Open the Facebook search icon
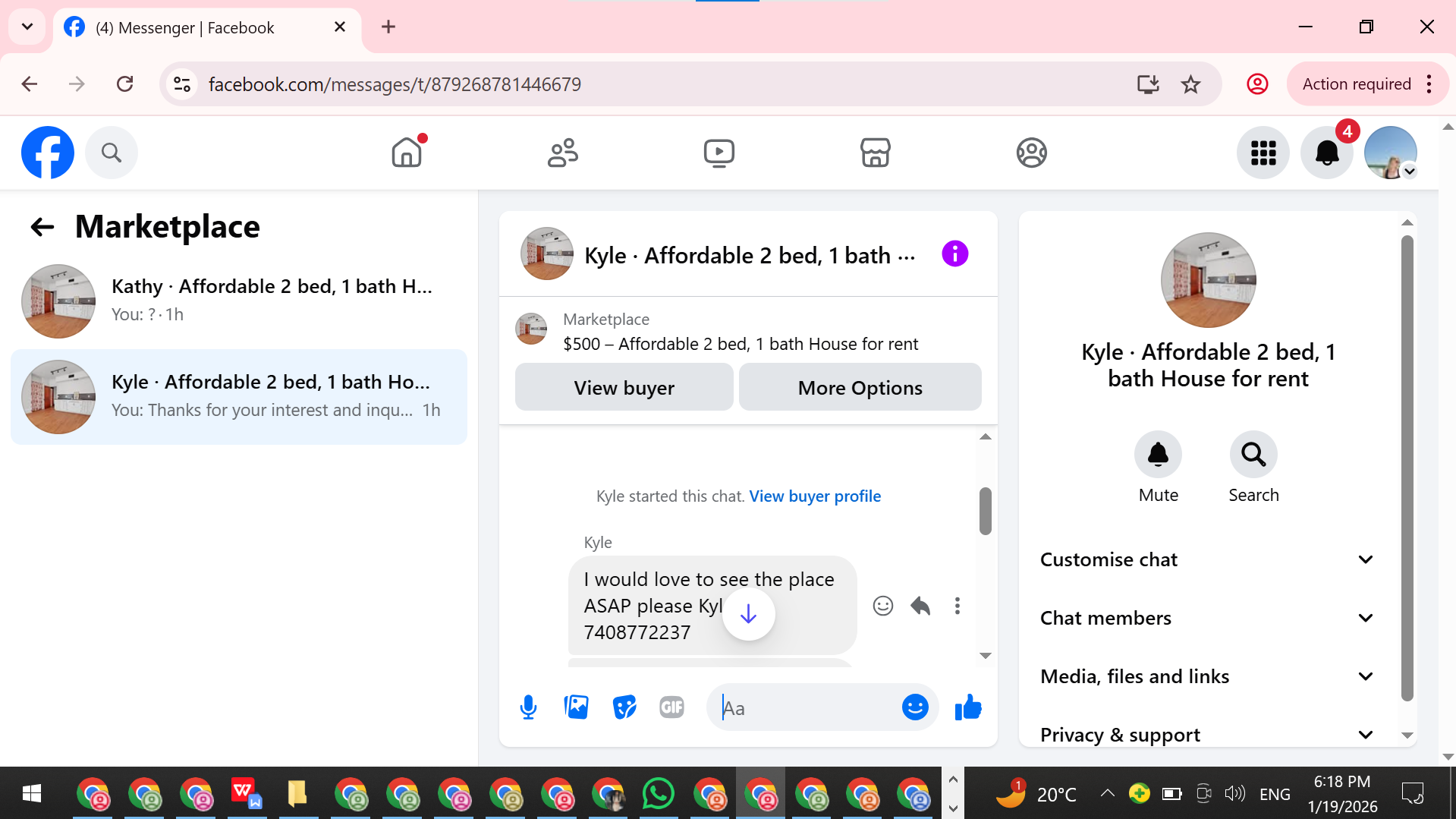1456x819 pixels. [x=112, y=153]
